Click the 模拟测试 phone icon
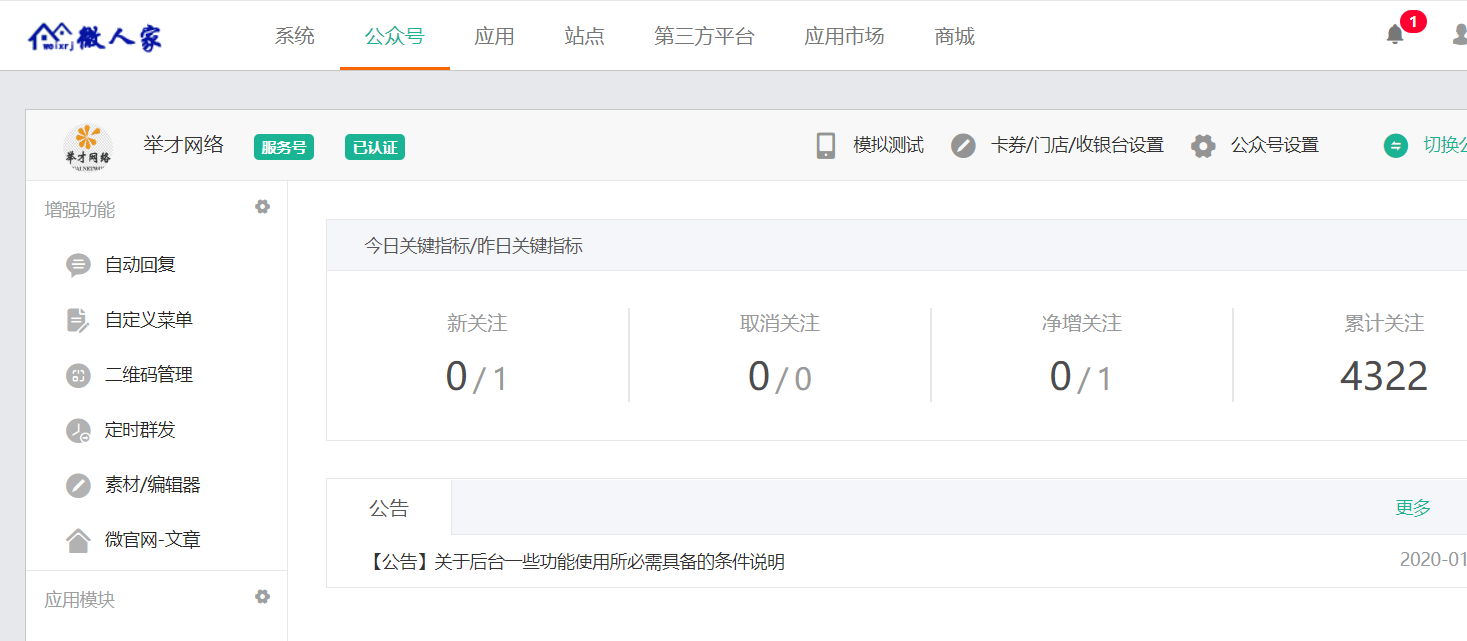The width and height of the screenshot is (1467, 641). (826, 146)
